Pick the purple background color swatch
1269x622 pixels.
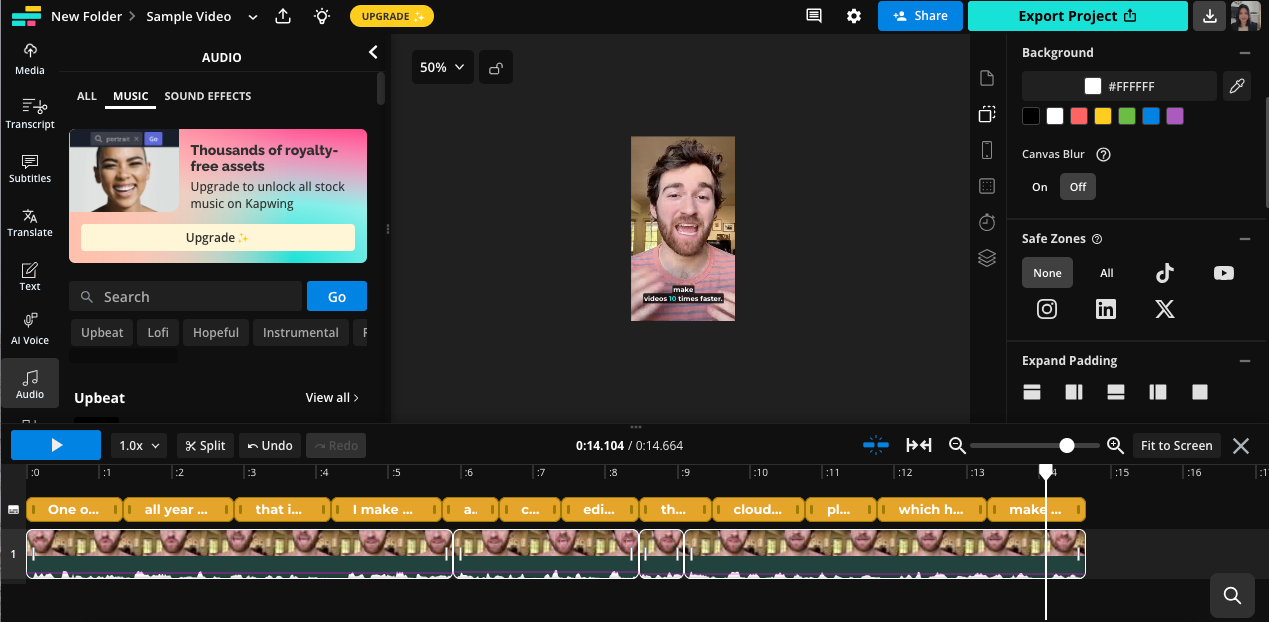point(1175,116)
